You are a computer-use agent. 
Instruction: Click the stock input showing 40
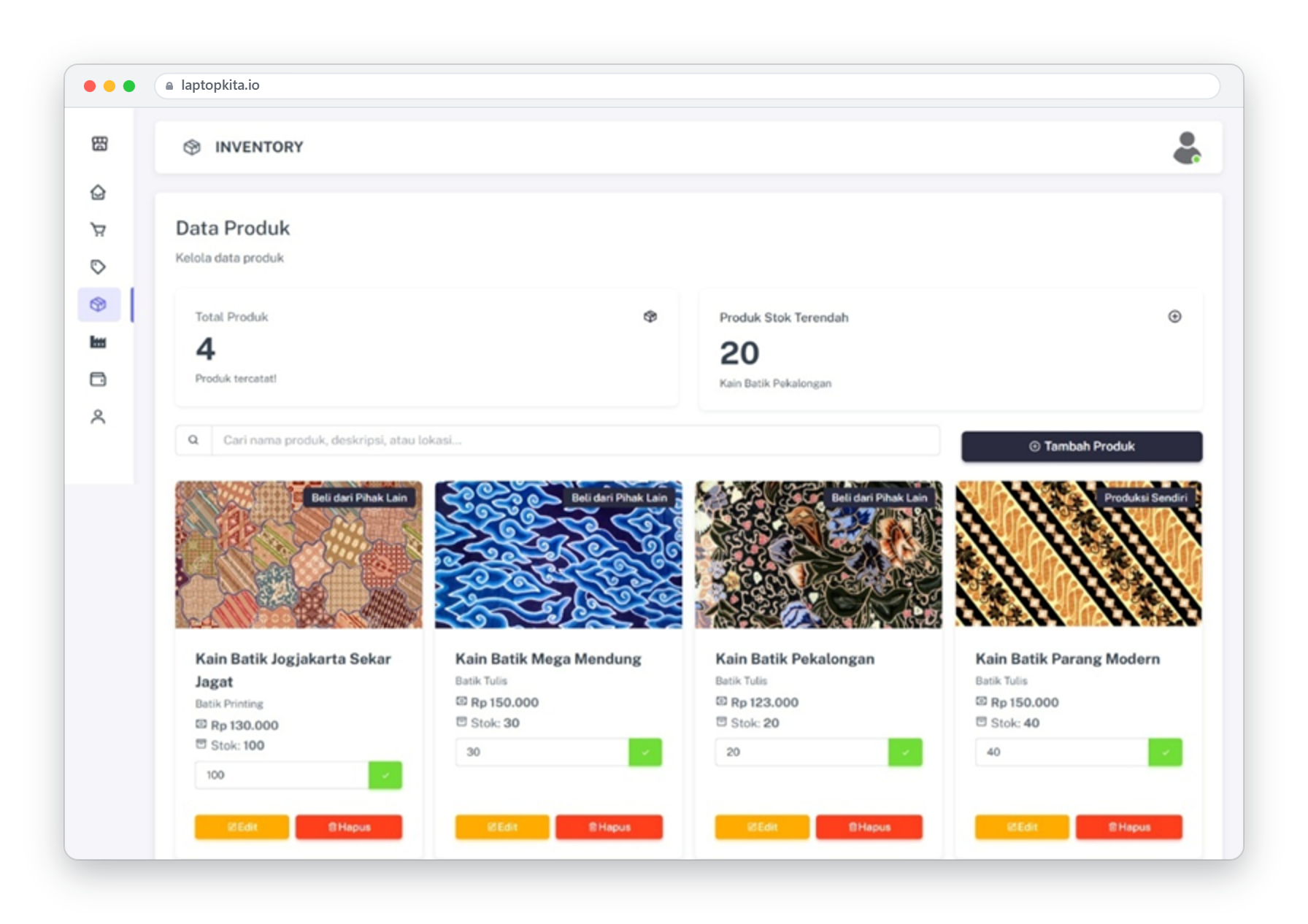pyautogui.click(x=1062, y=752)
